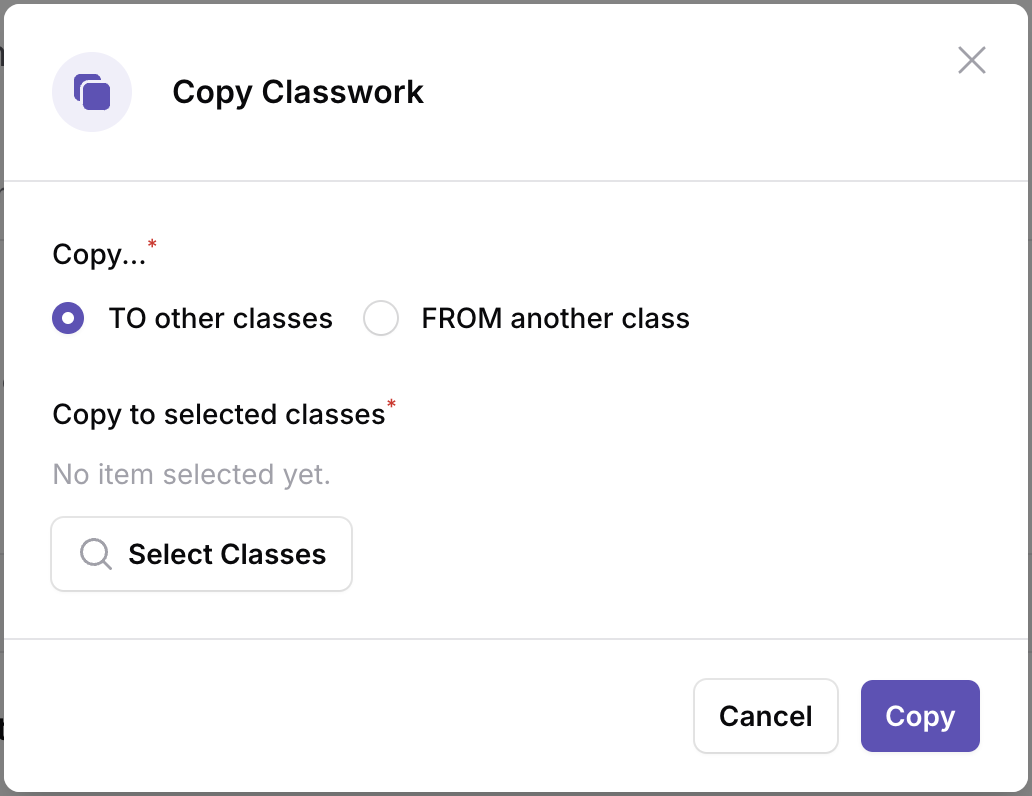
Task: Click the red asterisk beside Copy...
Action: click(x=152, y=244)
